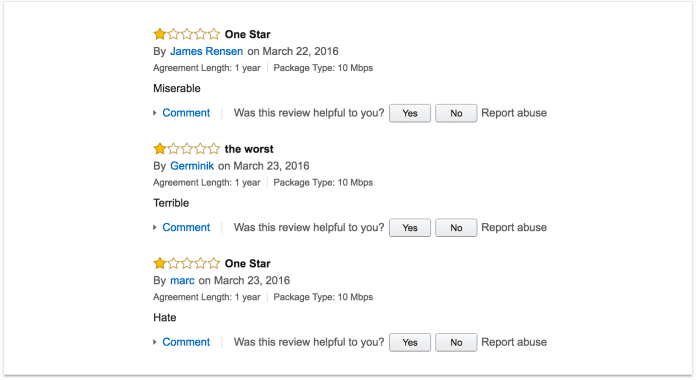
Task: Mark 'Miserable' review as helpful with Yes
Action: [x=410, y=113]
